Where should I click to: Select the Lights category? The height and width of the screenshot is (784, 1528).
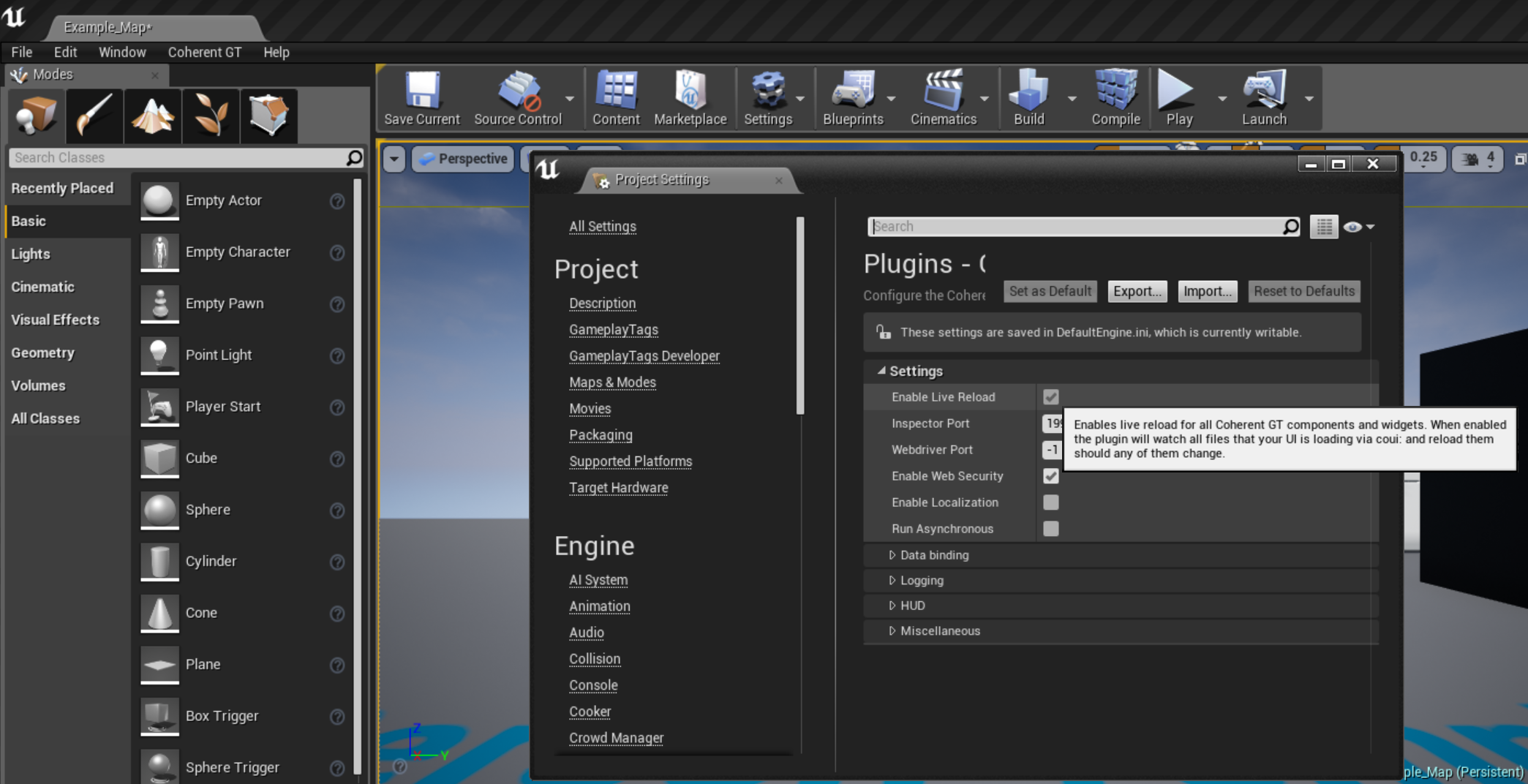(31, 254)
